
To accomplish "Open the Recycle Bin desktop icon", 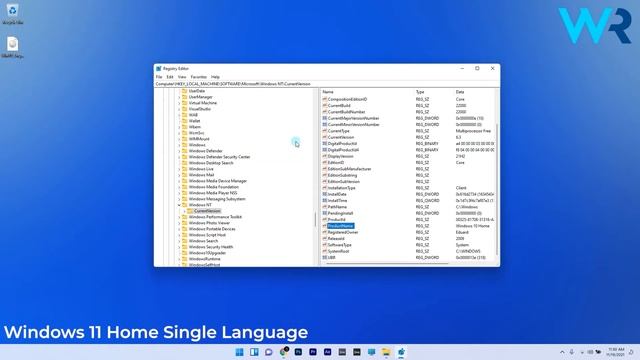I will (x=12, y=13).
